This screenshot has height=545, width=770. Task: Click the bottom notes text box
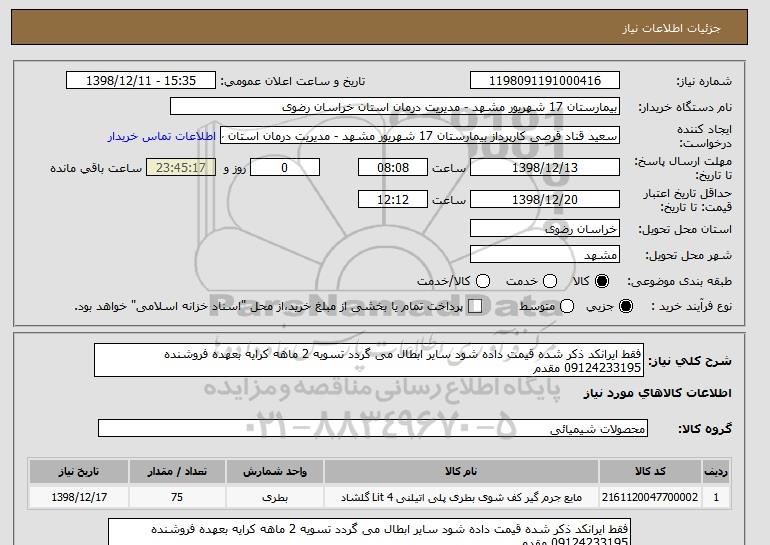(x=369, y=532)
